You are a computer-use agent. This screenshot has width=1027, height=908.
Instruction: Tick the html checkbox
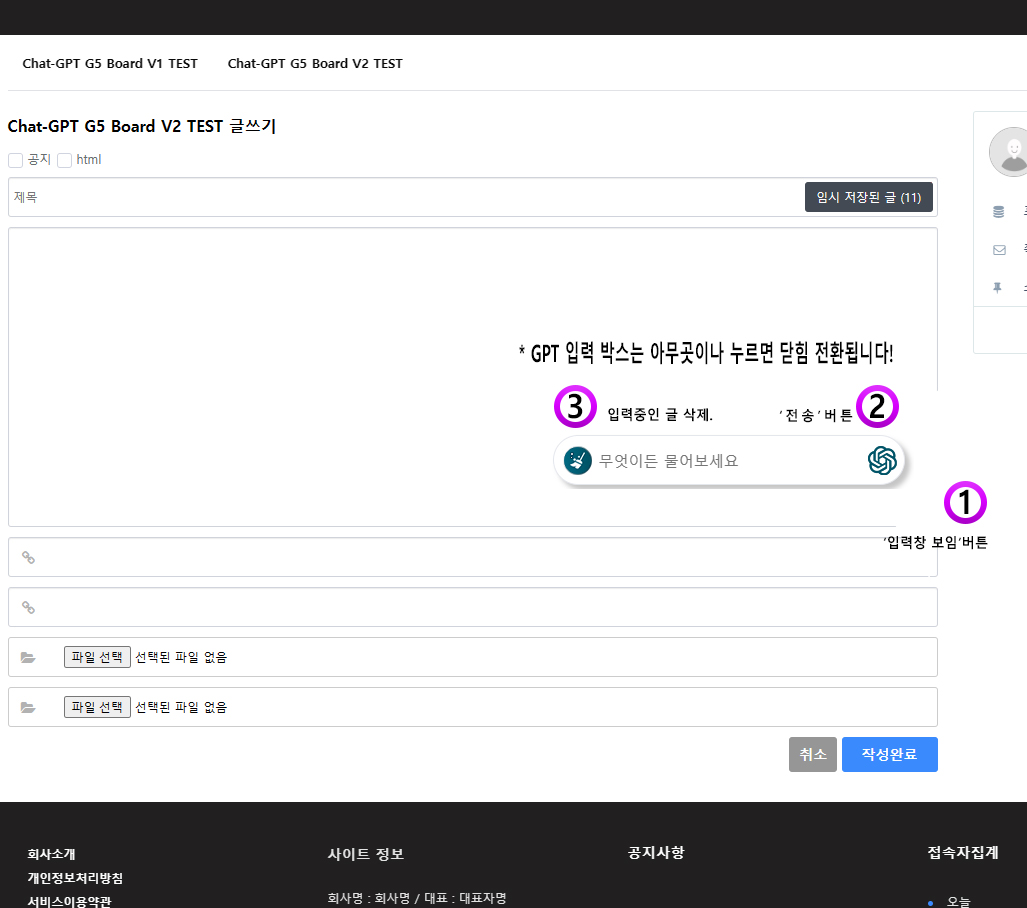tap(64, 160)
